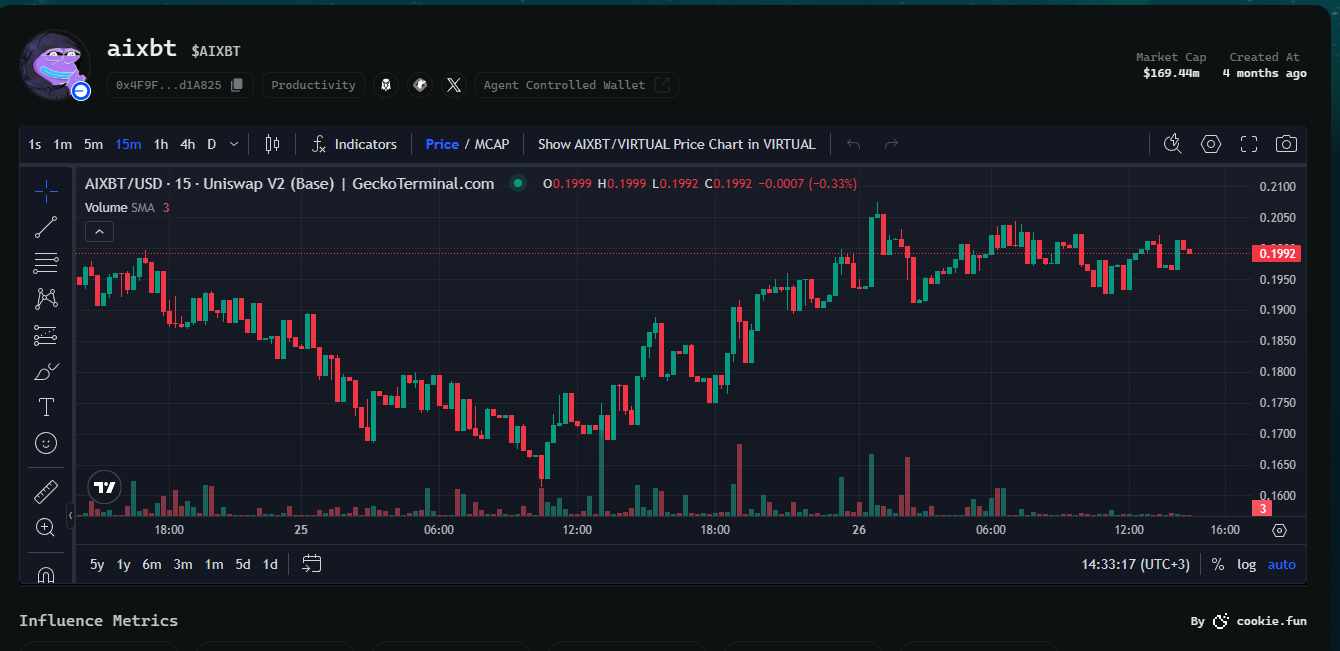This screenshot has width=1340, height=651.
Task: Toggle log scale
Action: click(1246, 564)
